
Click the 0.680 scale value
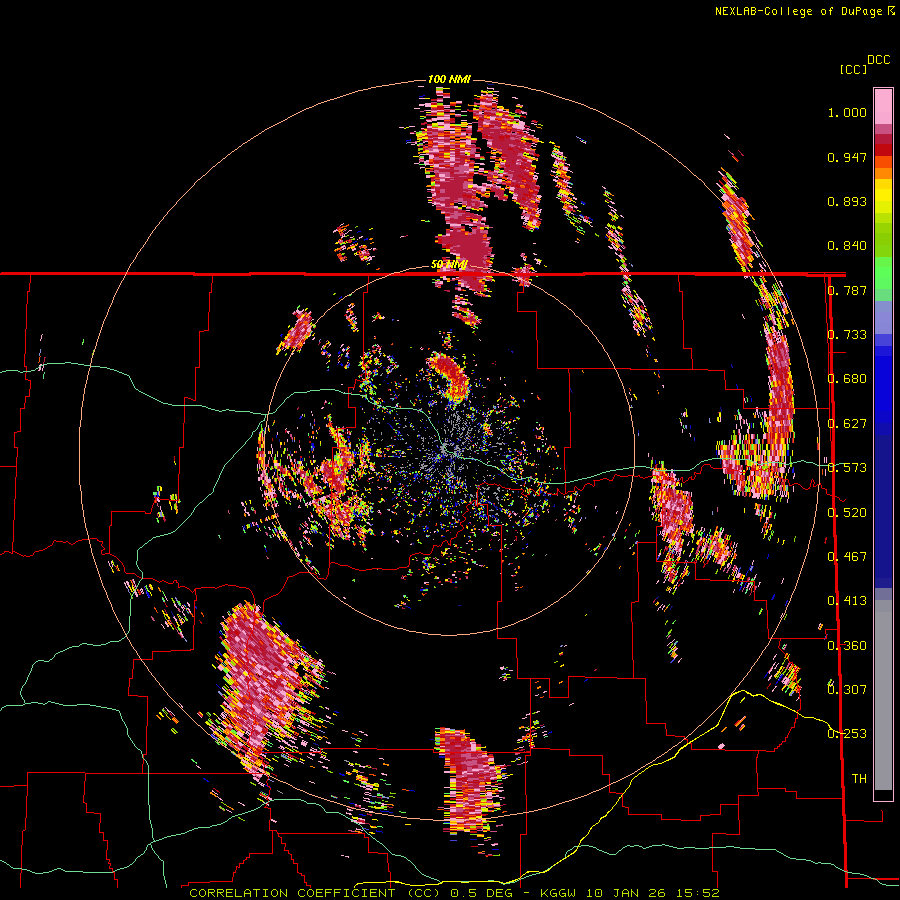tap(847, 379)
